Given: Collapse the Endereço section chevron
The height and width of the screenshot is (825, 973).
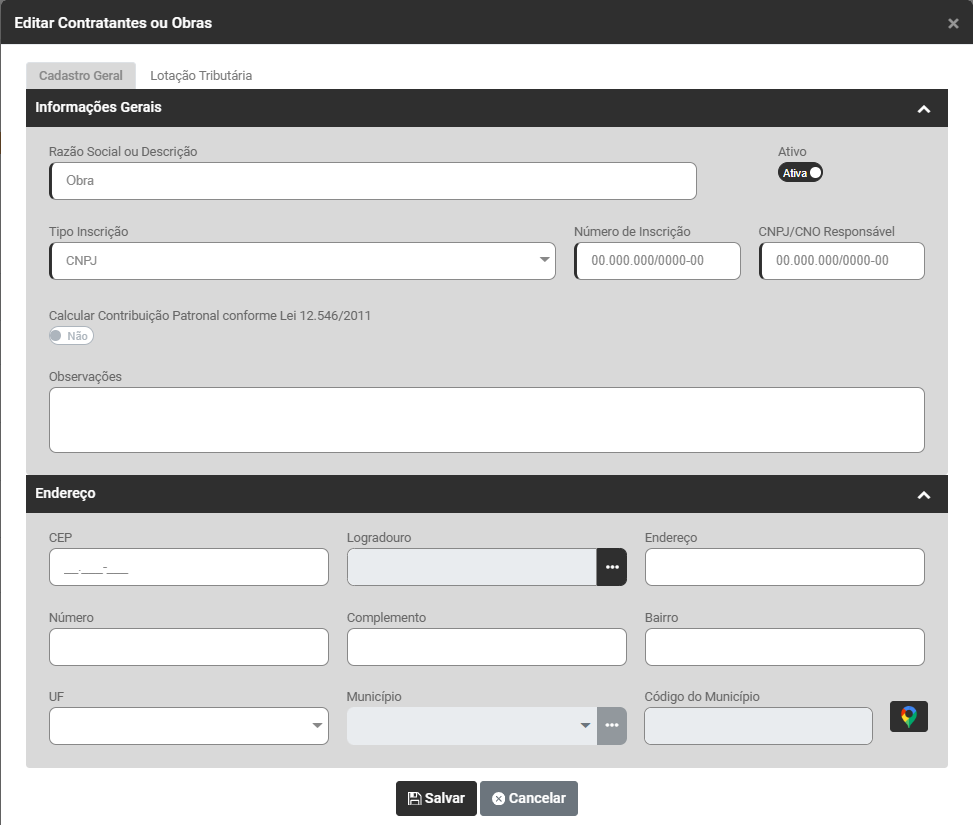Looking at the screenshot, I should [923, 495].
